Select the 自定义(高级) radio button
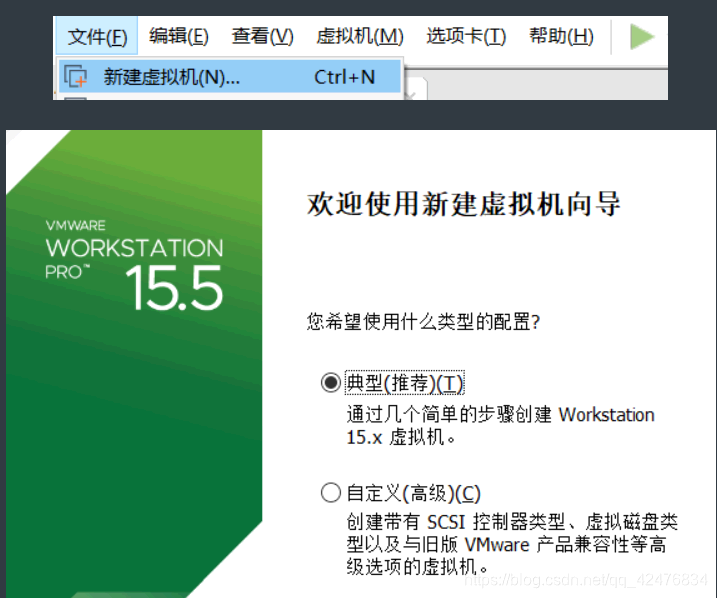This screenshot has width=717, height=598. click(331, 493)
